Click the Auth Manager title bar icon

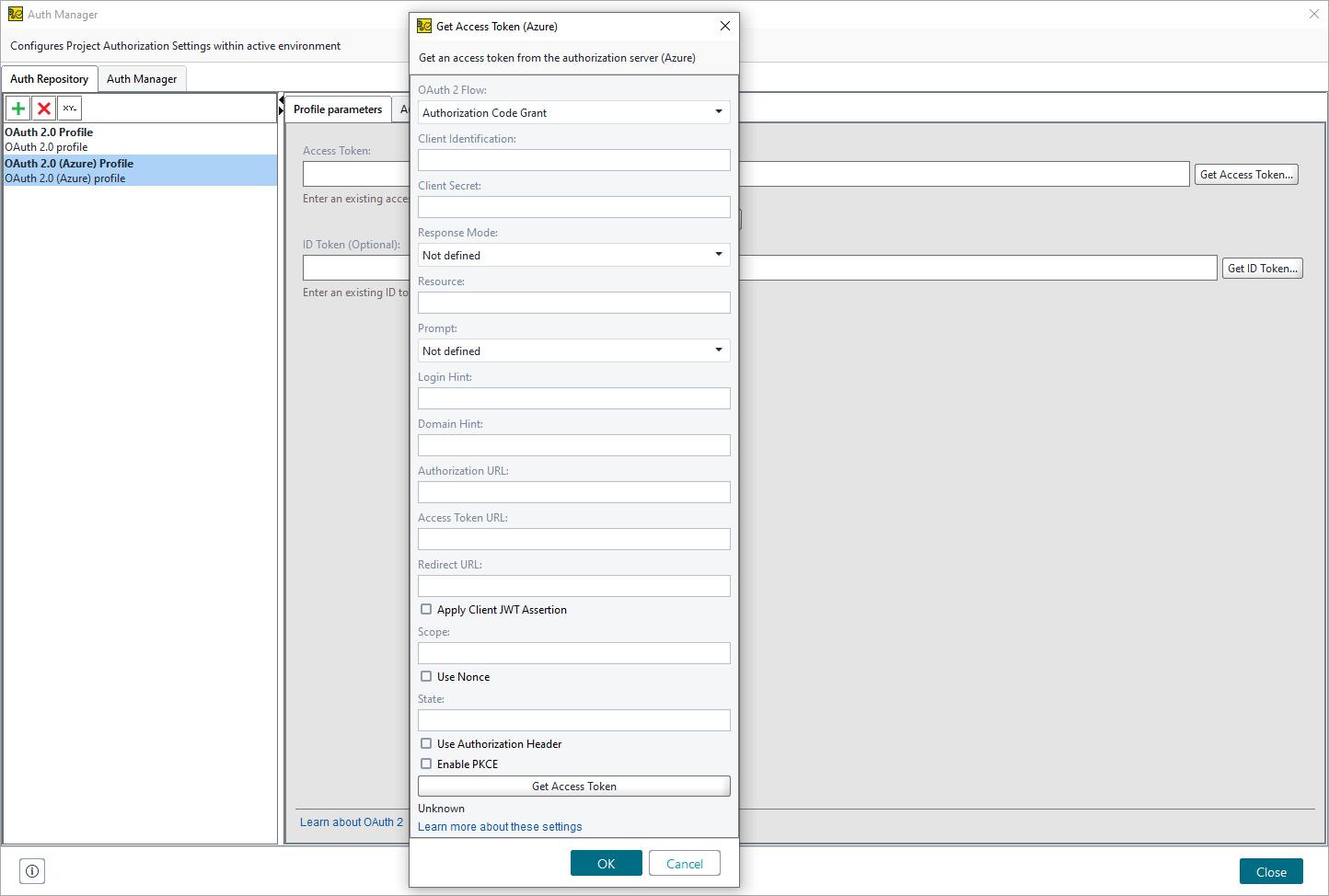click(15, 14)
